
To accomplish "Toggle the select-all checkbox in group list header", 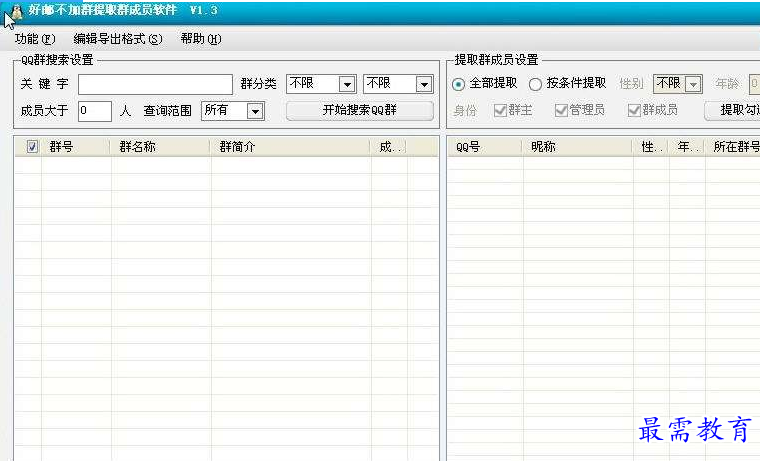I will pyautogui.click(x=32, y=146).
